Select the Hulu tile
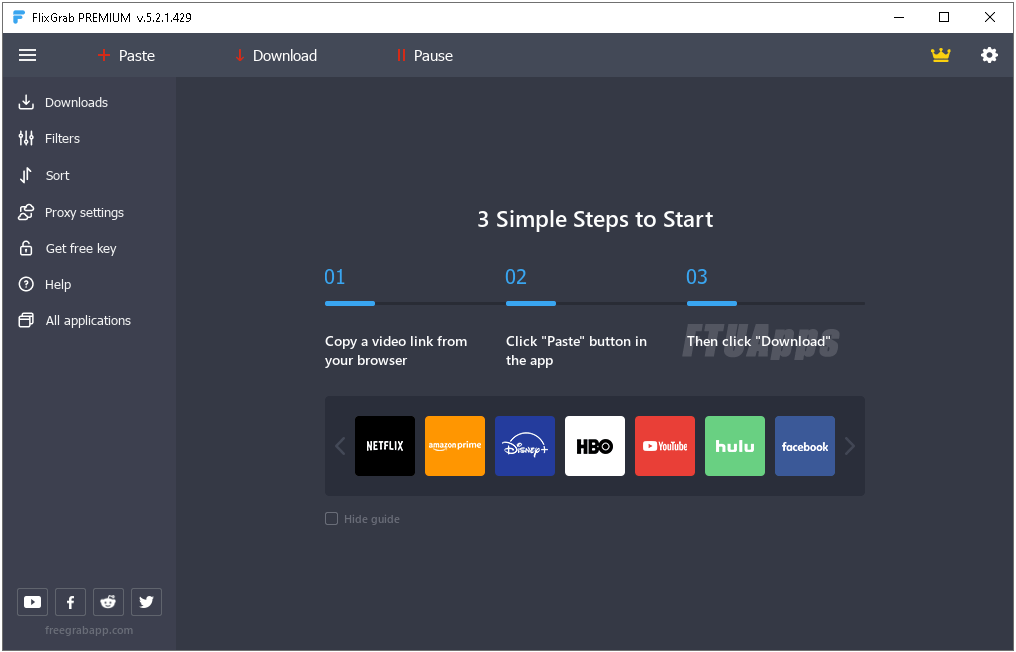The width and height of the screenshot is (1016, 652). click(735, 446)
